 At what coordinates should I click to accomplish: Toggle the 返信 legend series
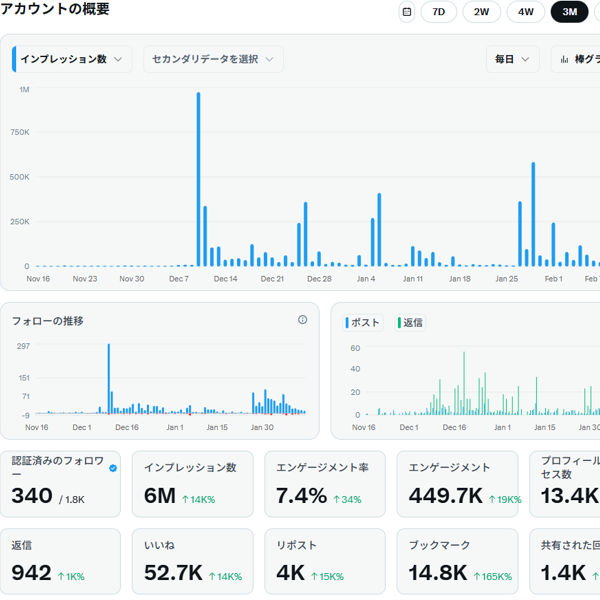coord(410,323)
